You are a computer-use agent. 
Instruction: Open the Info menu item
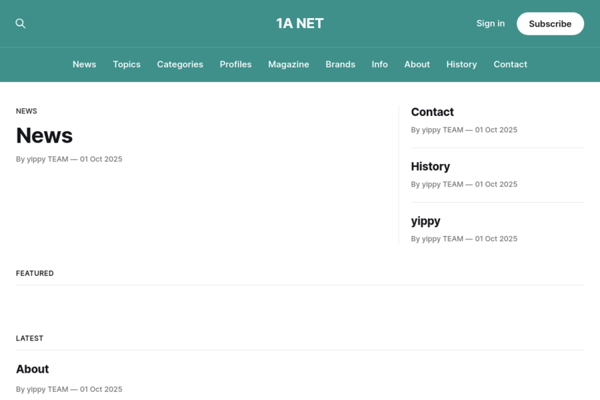tap(380, 64)
